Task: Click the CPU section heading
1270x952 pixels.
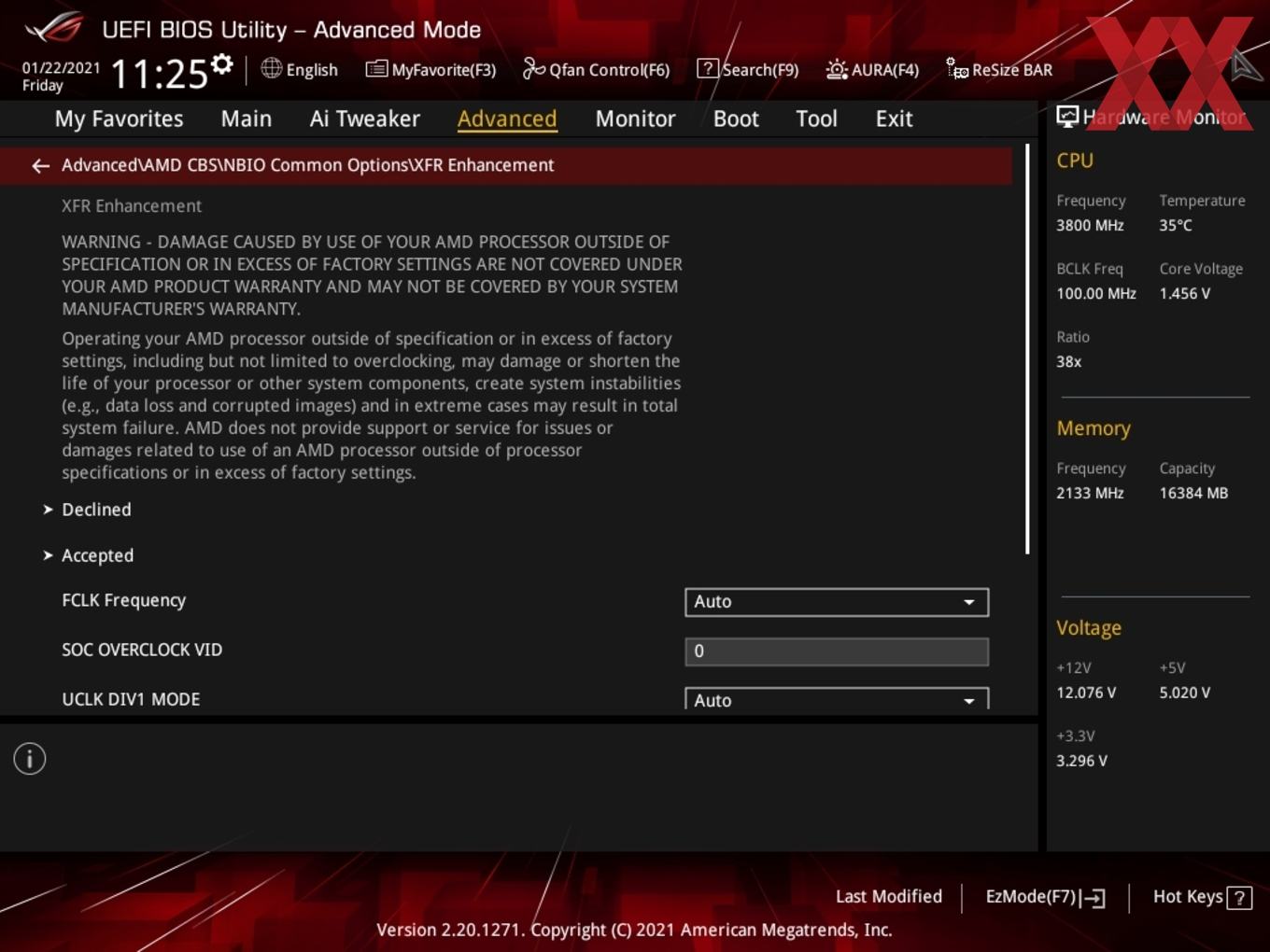Action: [1075, 161]
